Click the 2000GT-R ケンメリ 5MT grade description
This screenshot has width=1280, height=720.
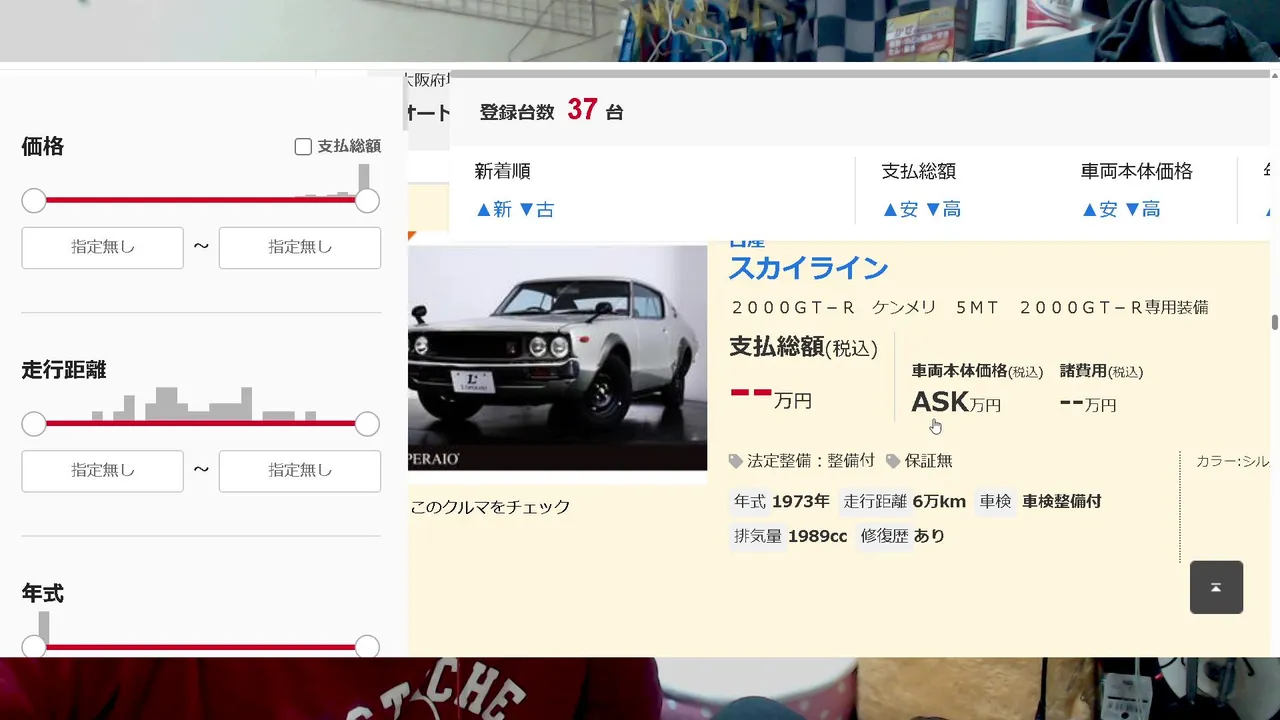tap(970, 307)
